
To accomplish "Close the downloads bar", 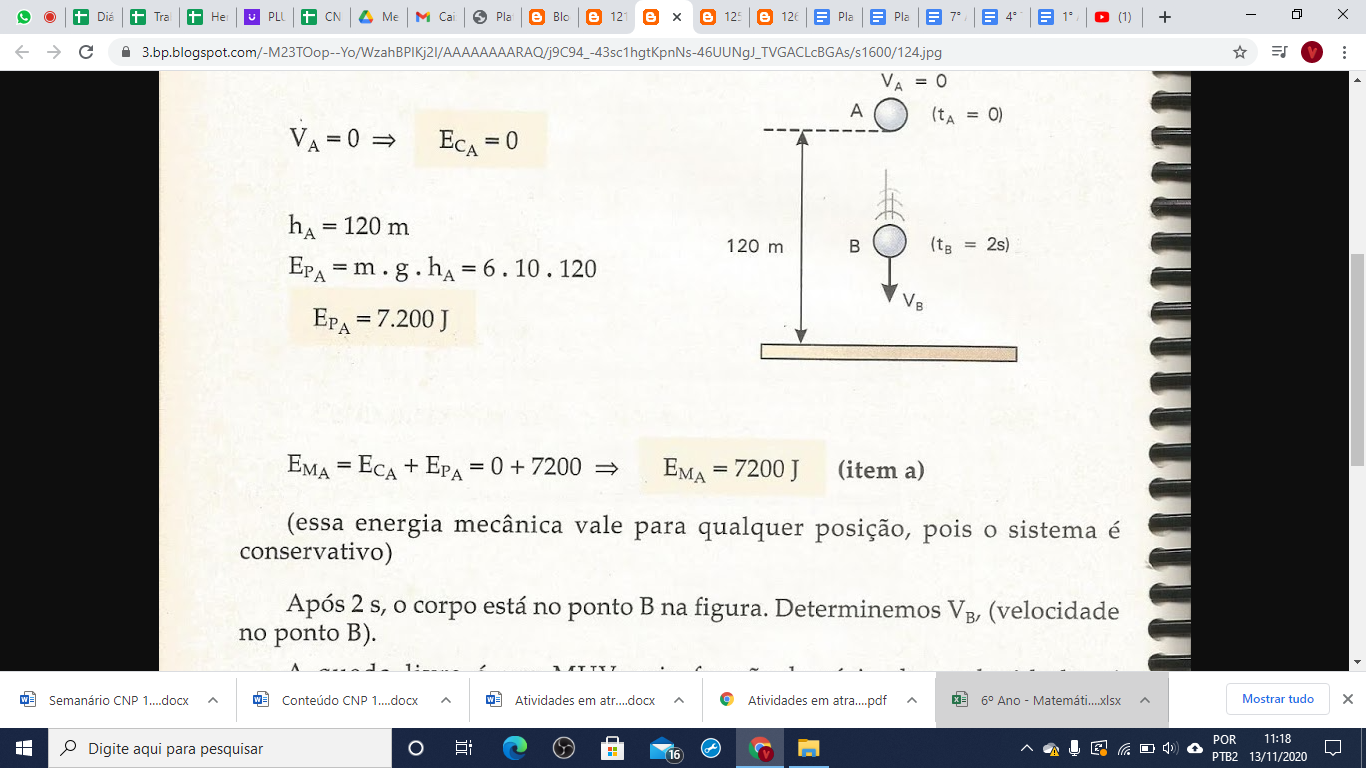I will point(1347,699).
